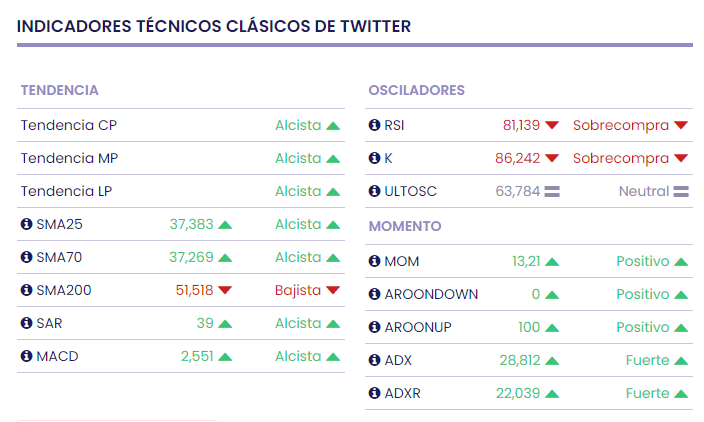Open the SMA200 info icon

point(27,291)
